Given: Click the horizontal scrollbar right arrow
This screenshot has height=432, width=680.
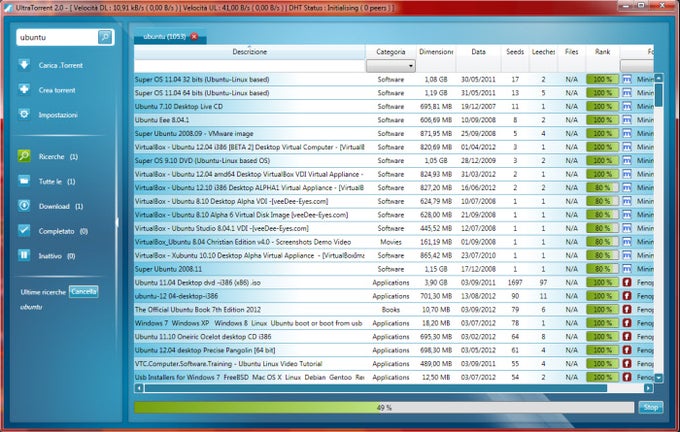Looking at the screenshot, I should coord(648,388).
